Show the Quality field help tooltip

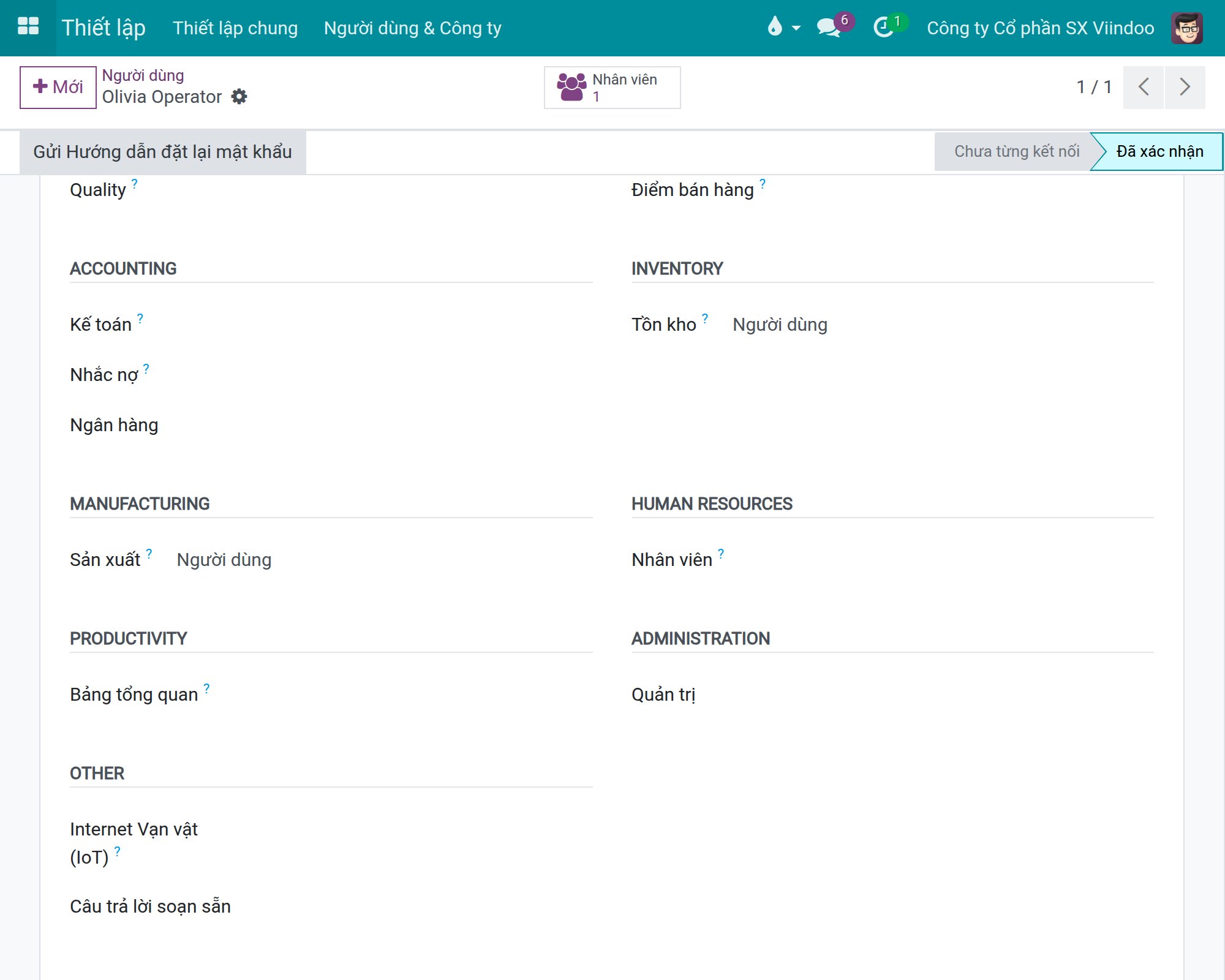point(134,183)
